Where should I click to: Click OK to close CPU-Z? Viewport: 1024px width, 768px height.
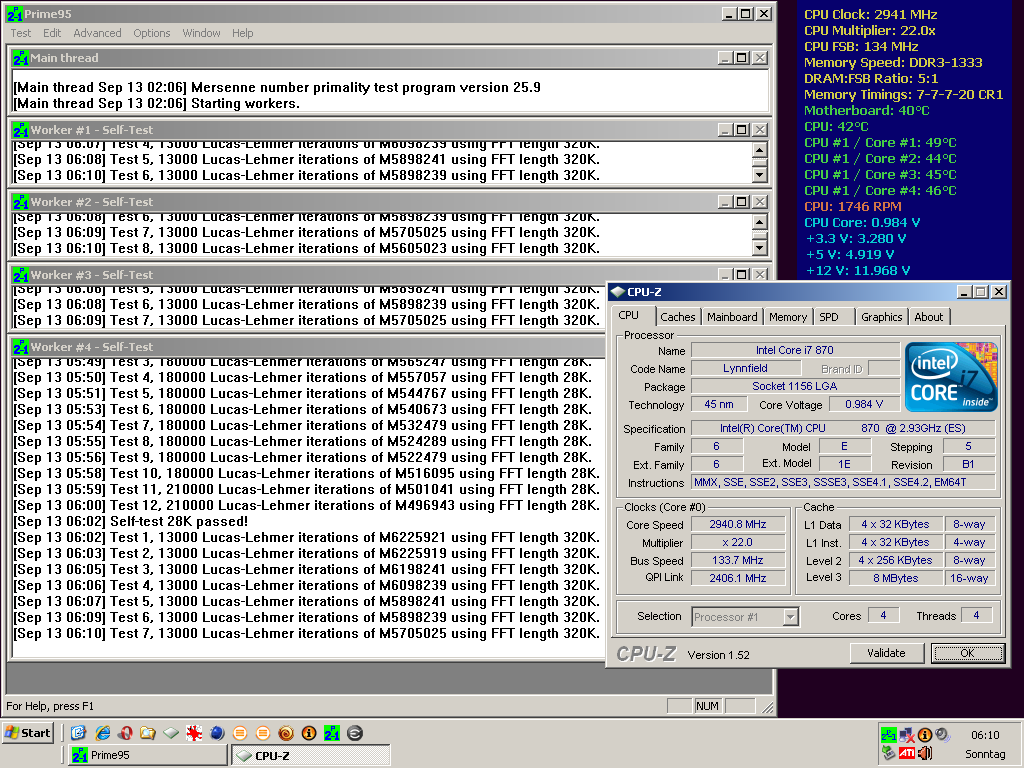(967, 653)
